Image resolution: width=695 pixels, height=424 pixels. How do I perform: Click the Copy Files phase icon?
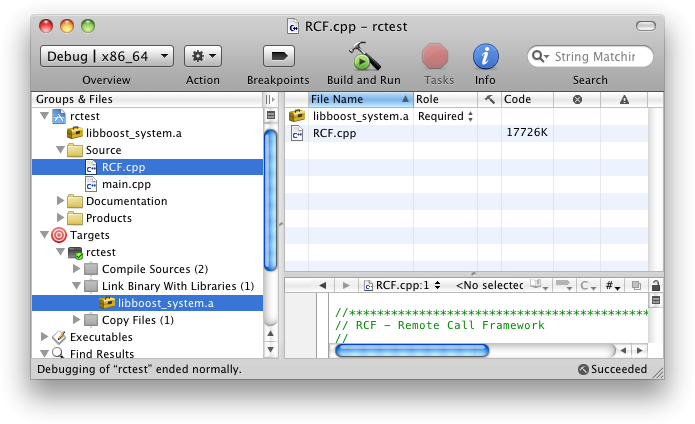tap(91, 320)
